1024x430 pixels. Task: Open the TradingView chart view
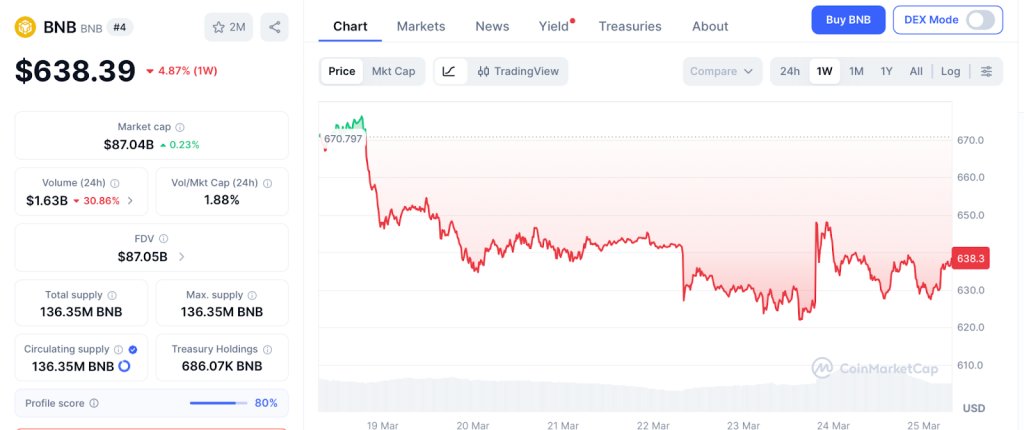click(x=518, y=71)
